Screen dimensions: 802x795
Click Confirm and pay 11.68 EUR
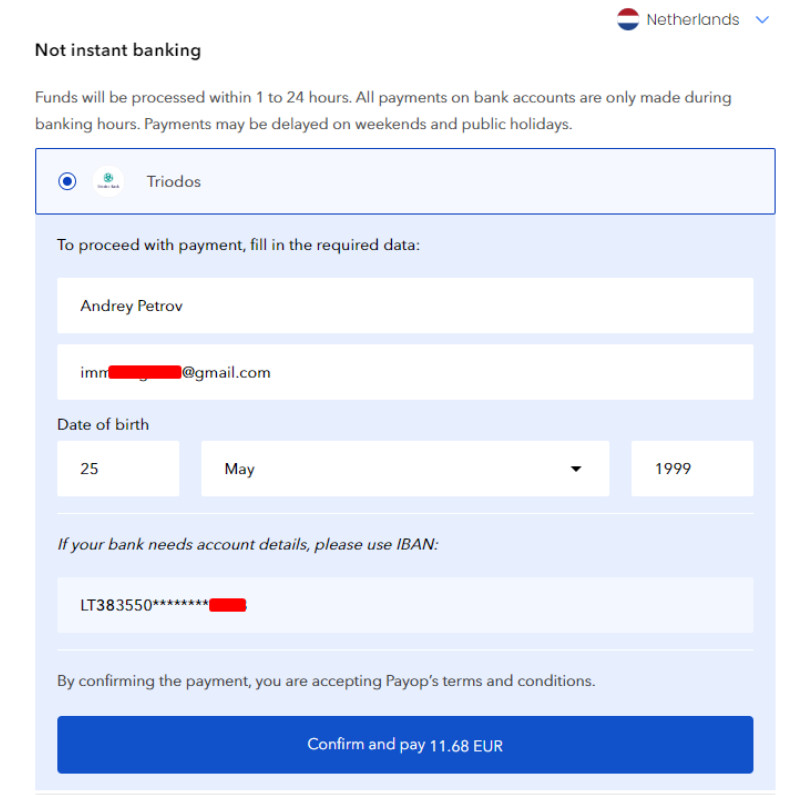coord(405,745)
